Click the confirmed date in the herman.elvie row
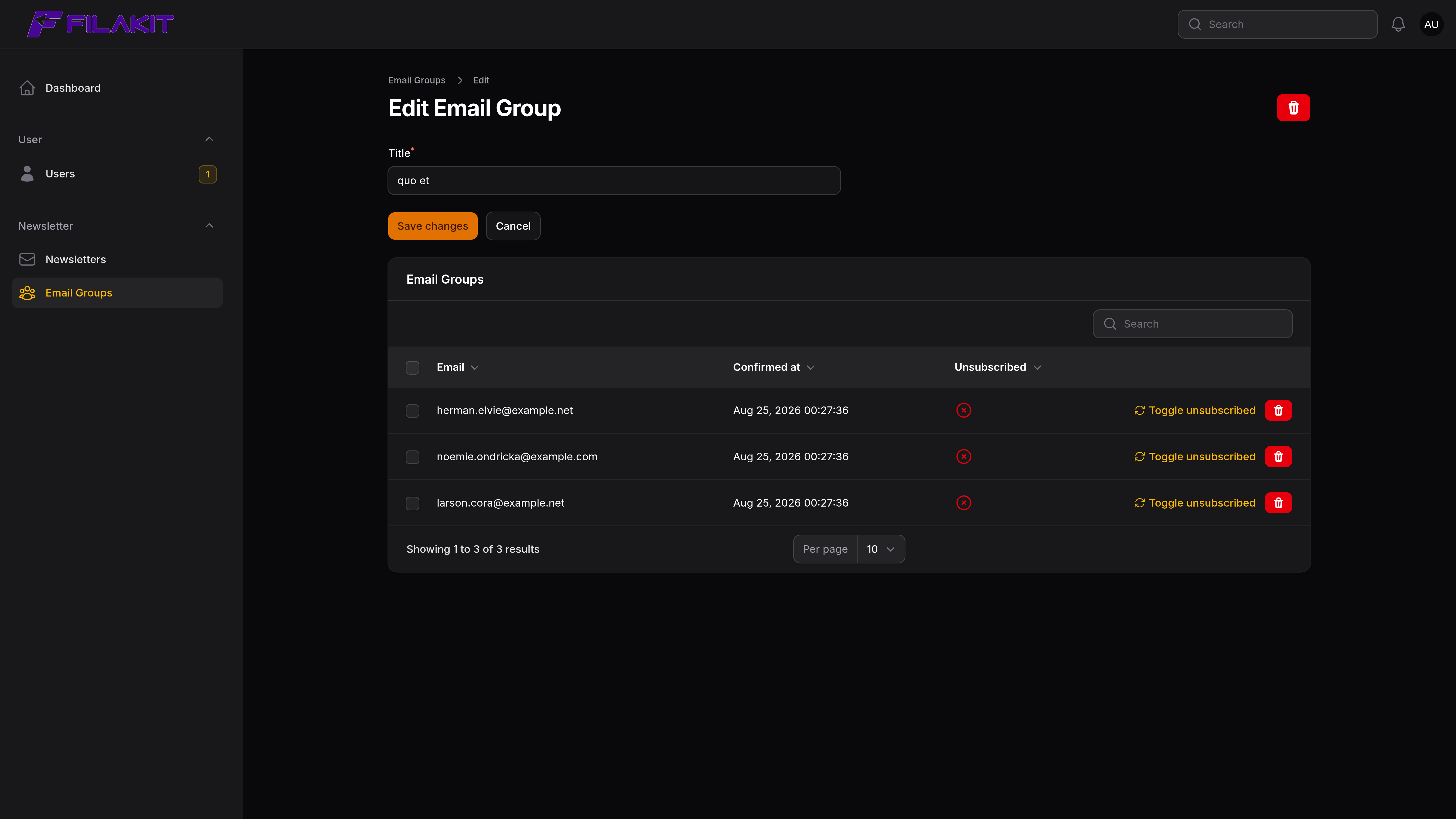This screenshot has width=1456, height=819. click(x=791, y=410)
